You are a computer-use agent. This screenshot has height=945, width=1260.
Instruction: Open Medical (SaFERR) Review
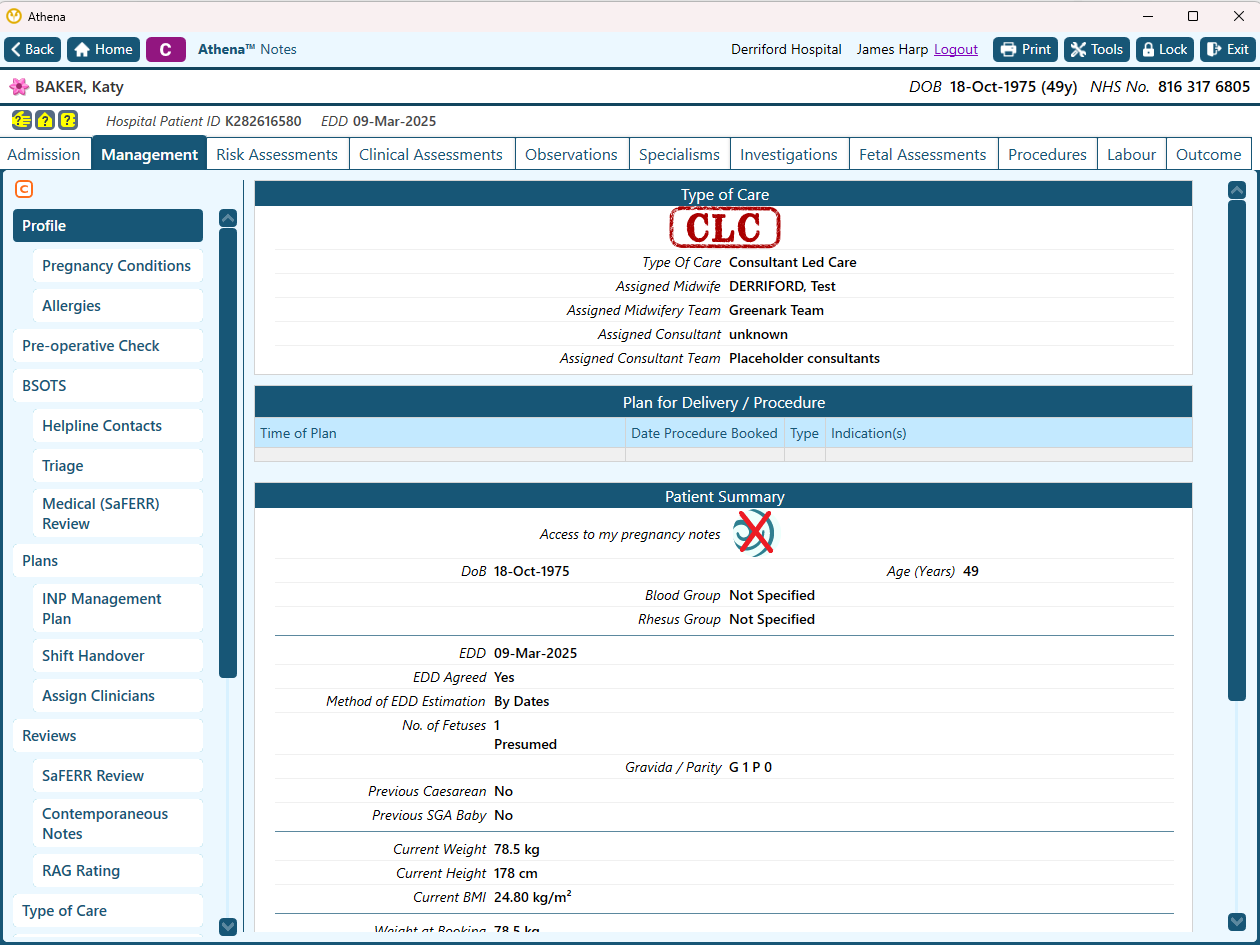point(117,514)
